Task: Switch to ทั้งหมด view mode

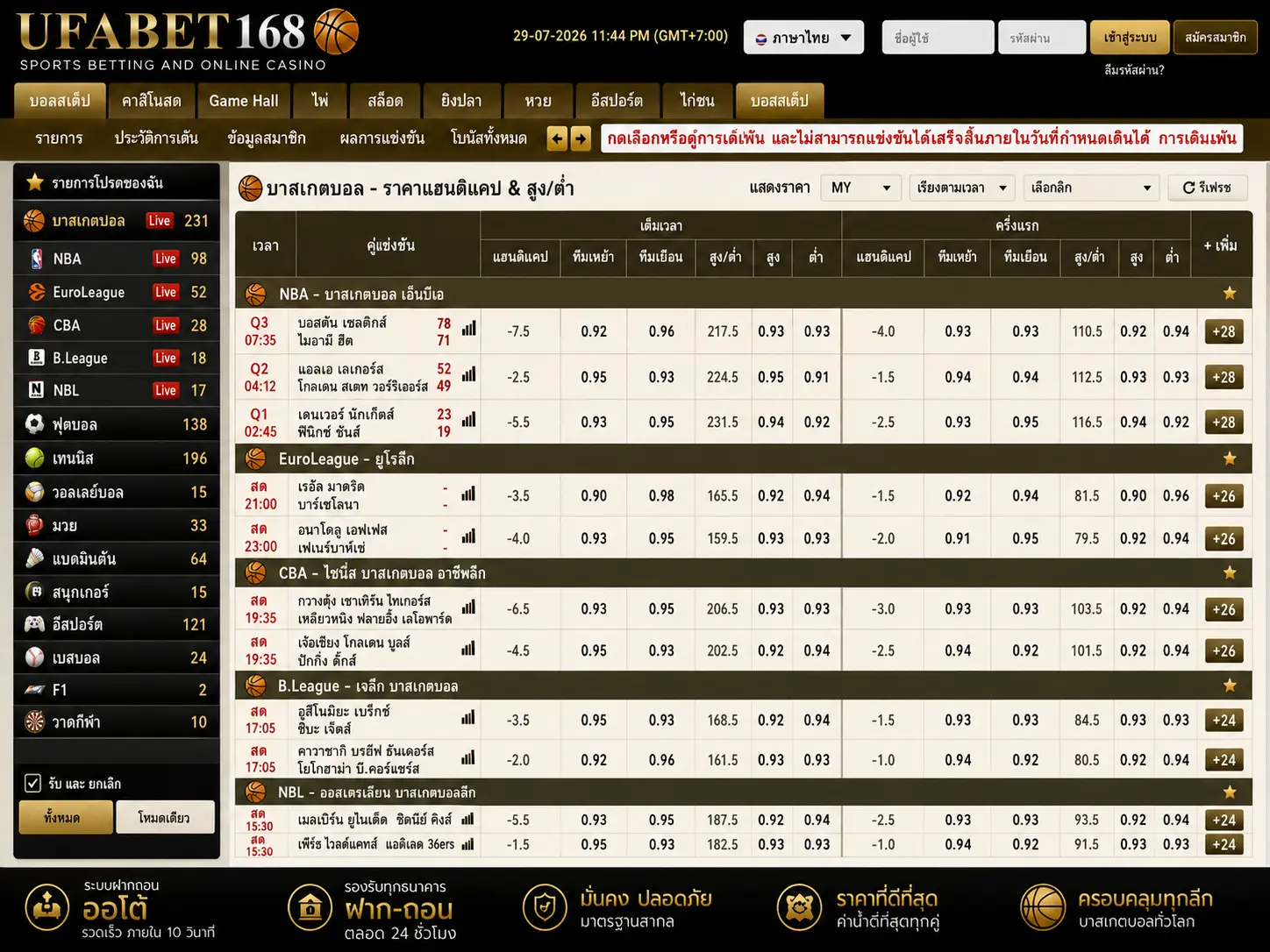Action: point(66,817)
